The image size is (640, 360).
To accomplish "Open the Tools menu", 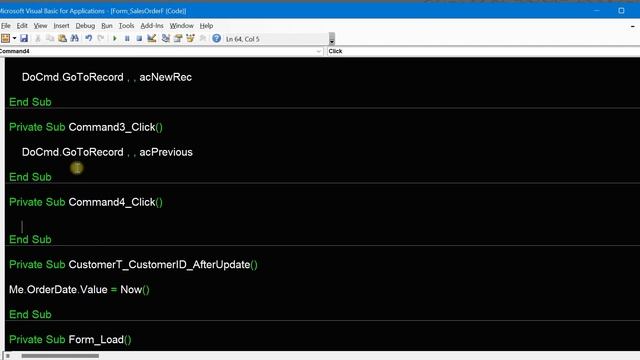I will point(126,25).
